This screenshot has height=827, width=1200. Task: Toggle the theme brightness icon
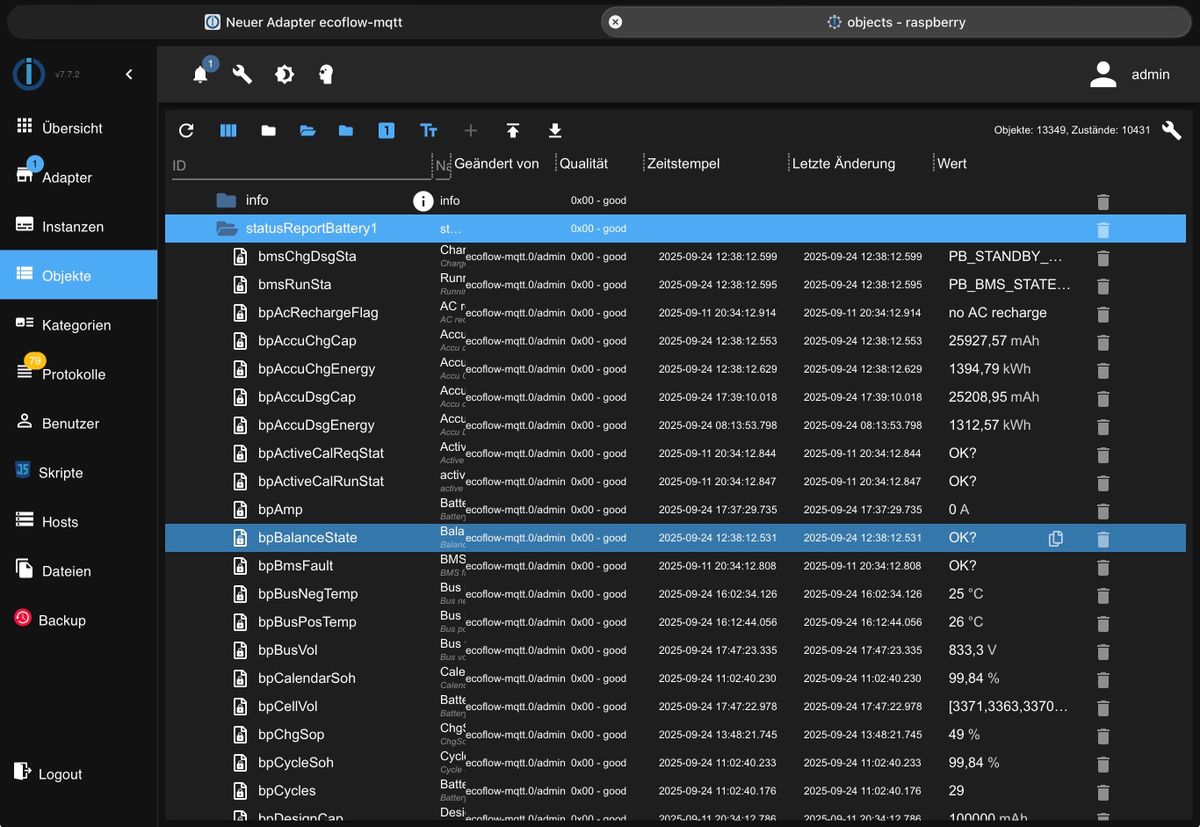284,74
